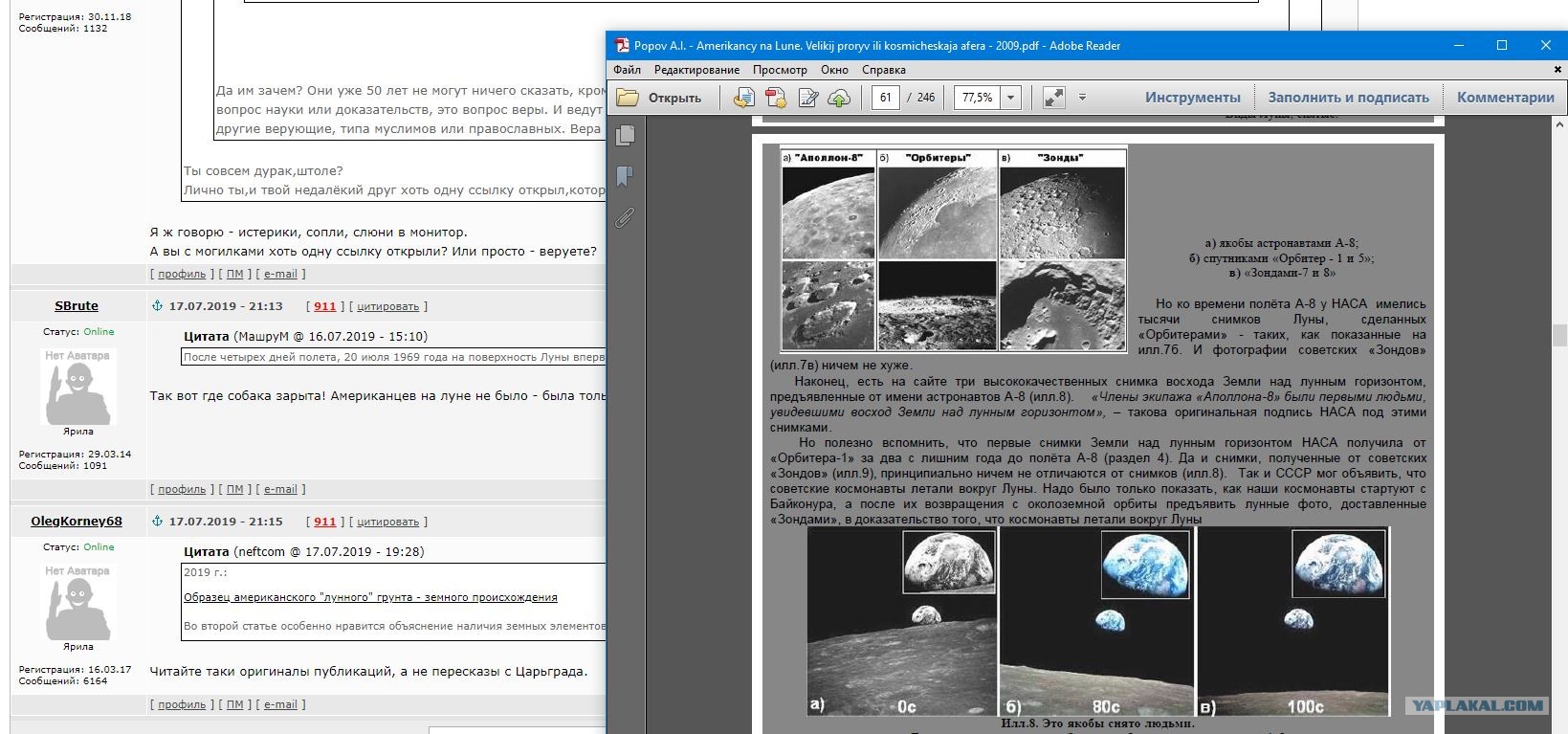Click the 911 report link in SBrute's post

click(x=325, y=306)
